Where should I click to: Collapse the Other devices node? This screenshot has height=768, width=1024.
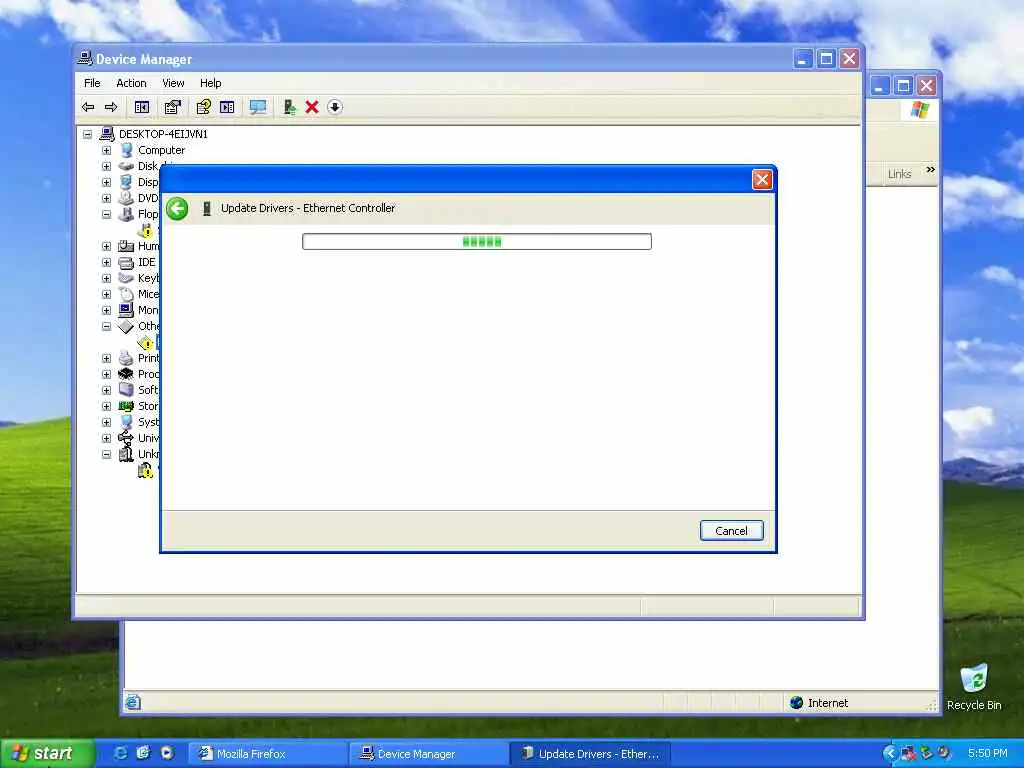[x=106, y=327]
